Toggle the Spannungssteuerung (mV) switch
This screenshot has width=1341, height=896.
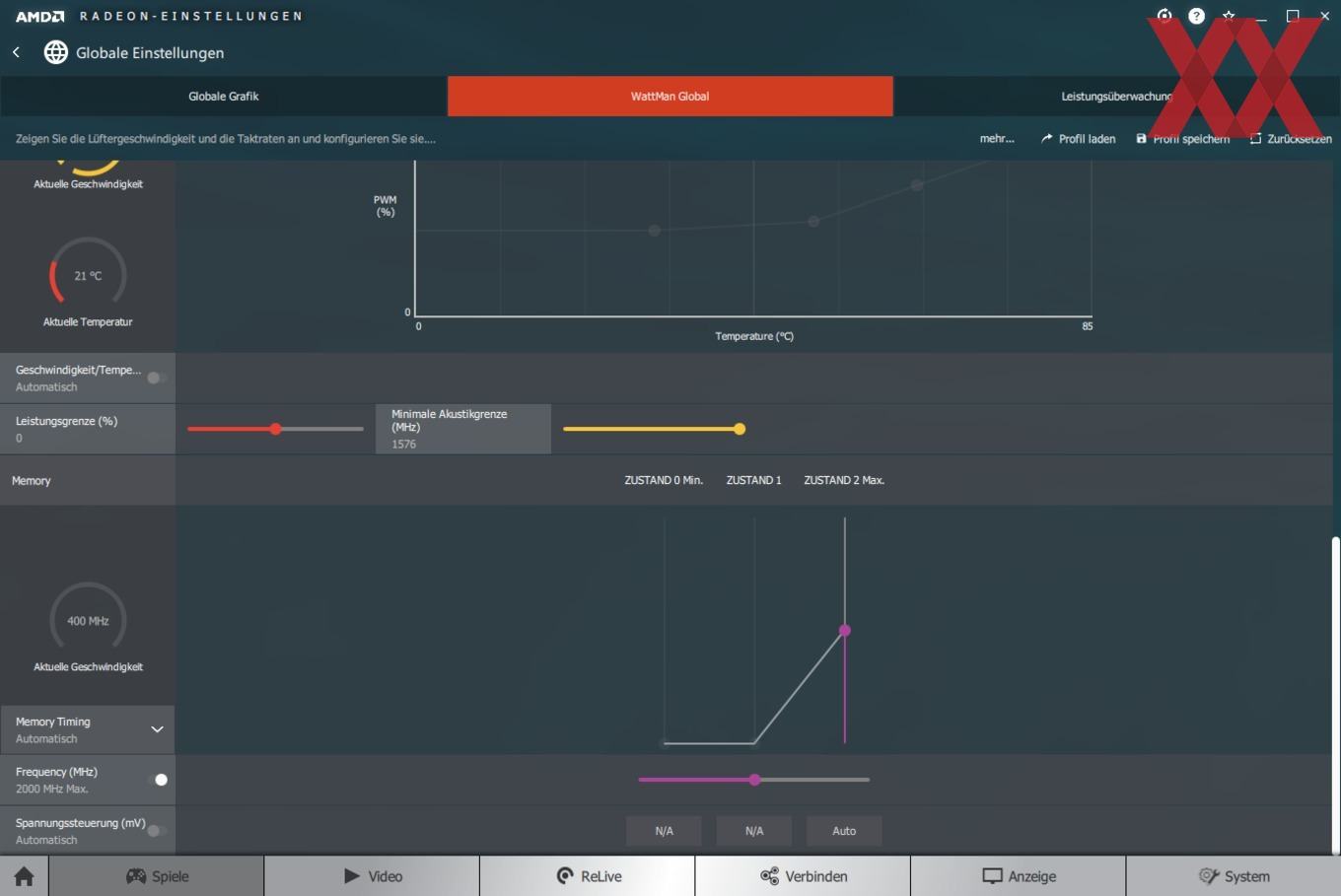(157, 831)
